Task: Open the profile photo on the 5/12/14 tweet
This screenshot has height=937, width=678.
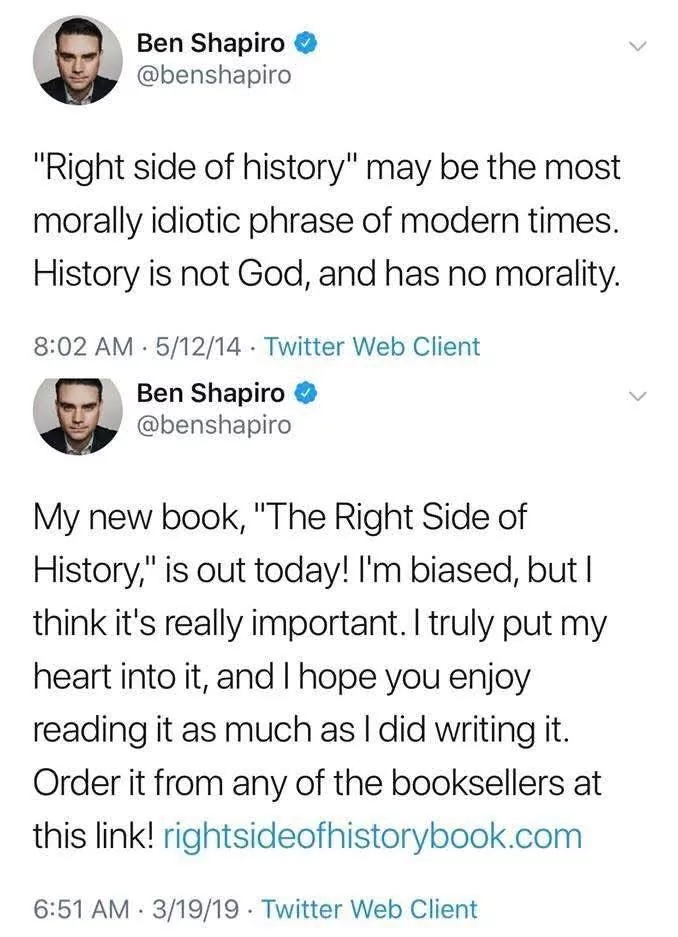Action: (77, 60)
